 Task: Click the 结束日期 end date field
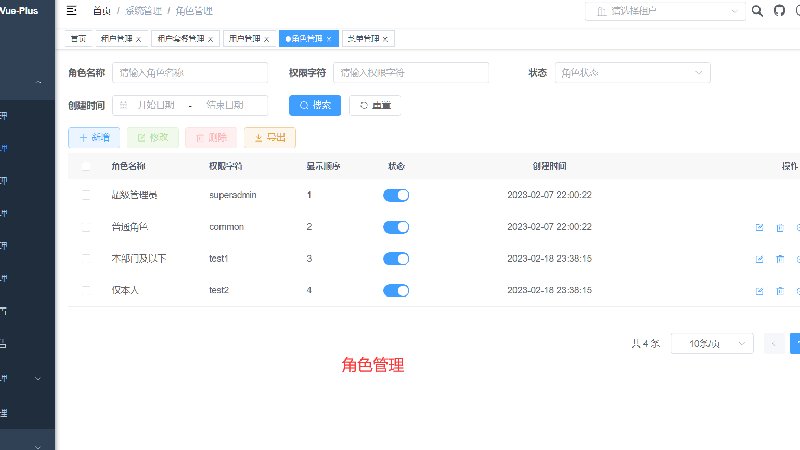tap(225, 105)
